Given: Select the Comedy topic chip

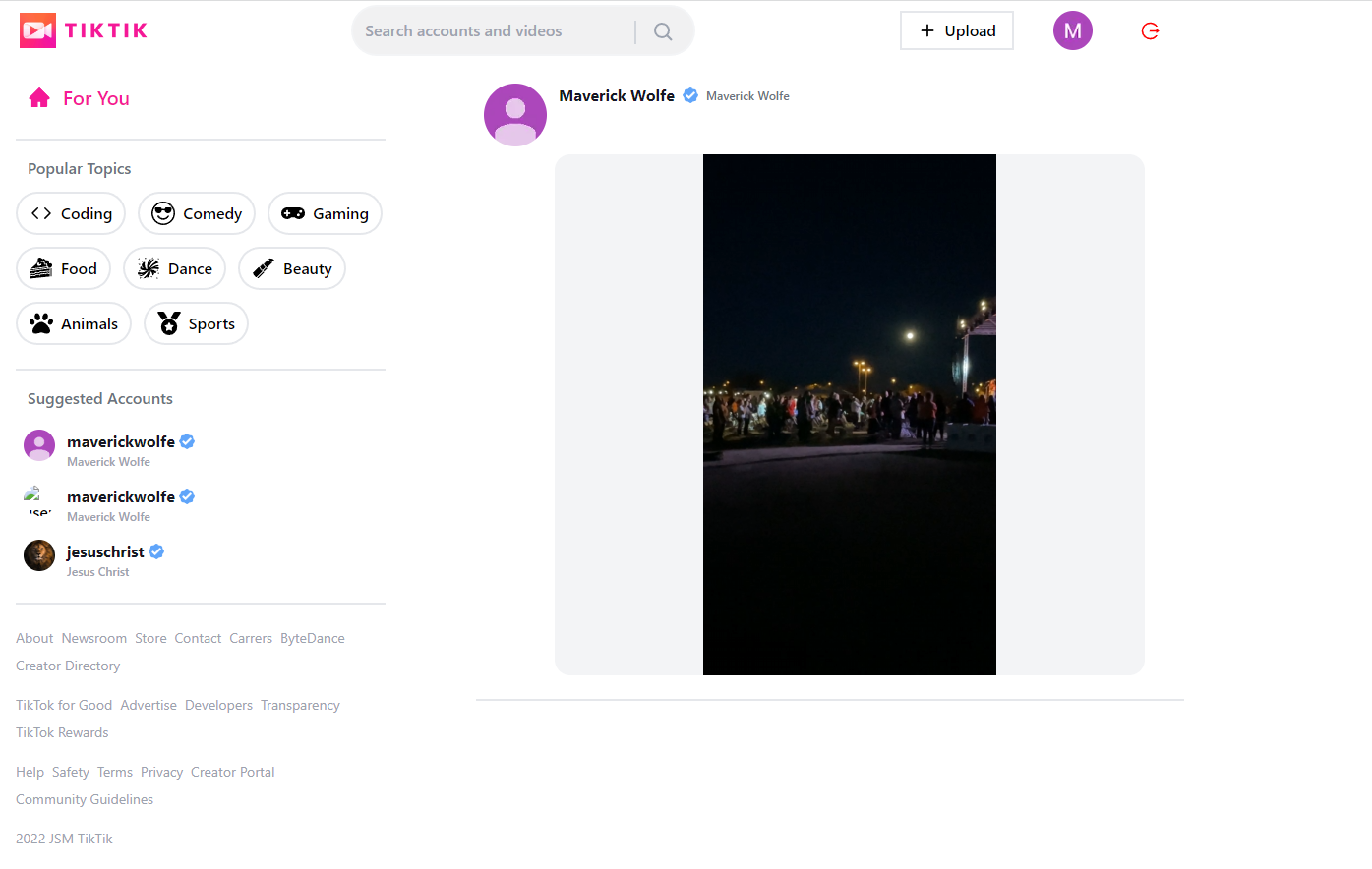Looking at the screenshot, I should [x=197, y=213].
